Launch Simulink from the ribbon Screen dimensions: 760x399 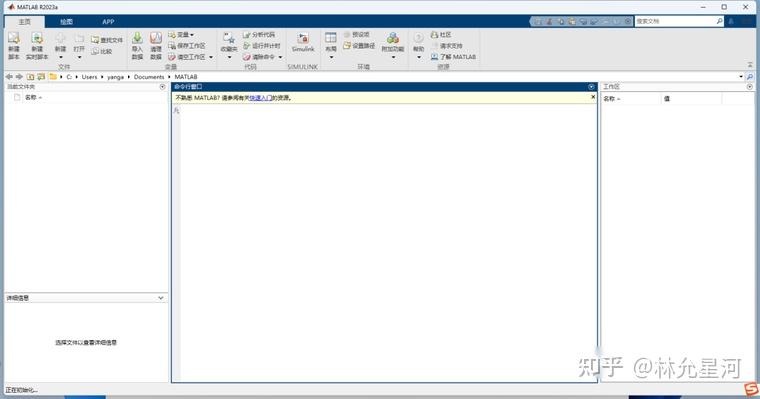tap(303, 42)
